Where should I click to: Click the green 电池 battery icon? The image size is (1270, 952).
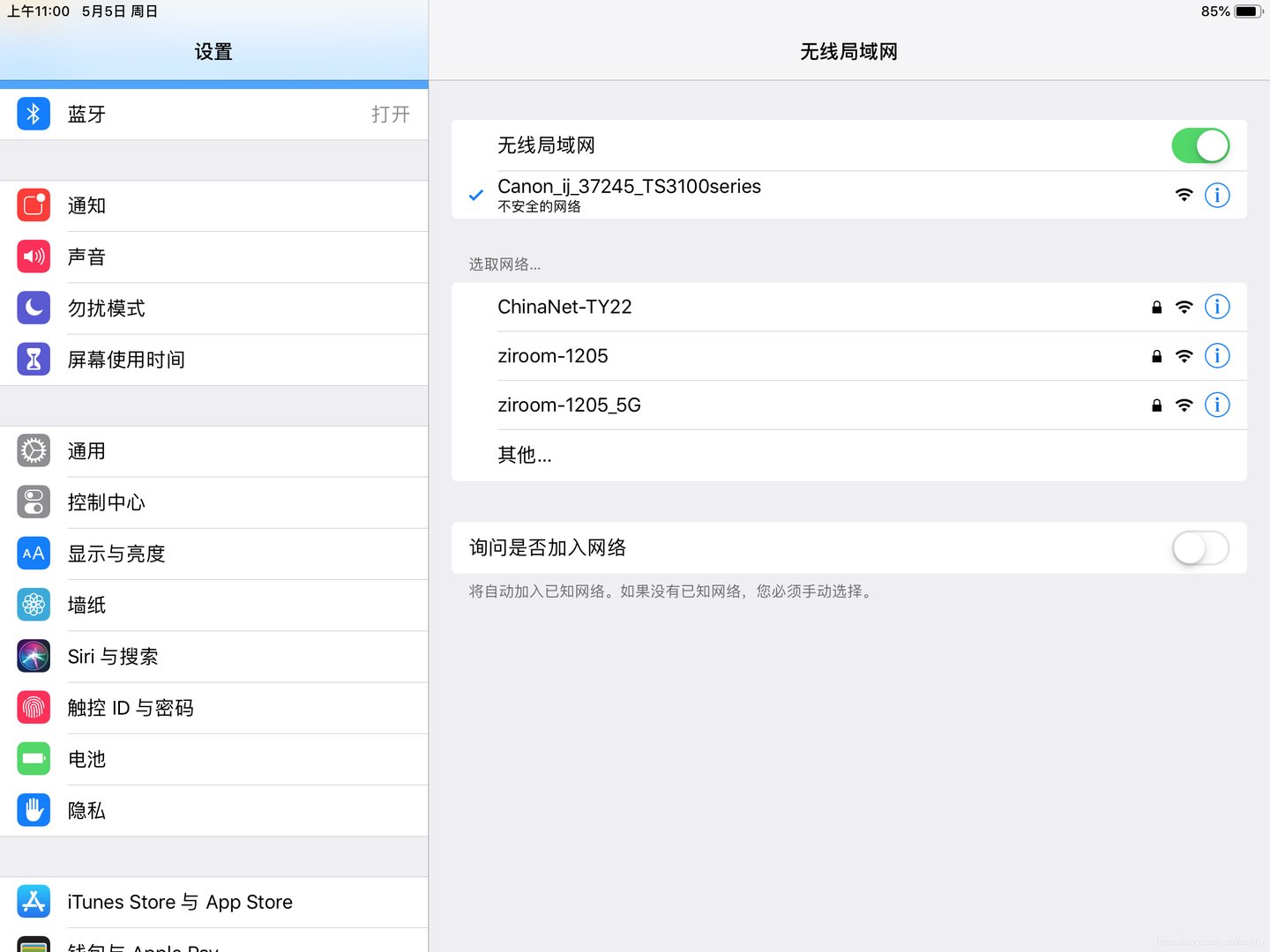tap(33, 758)
